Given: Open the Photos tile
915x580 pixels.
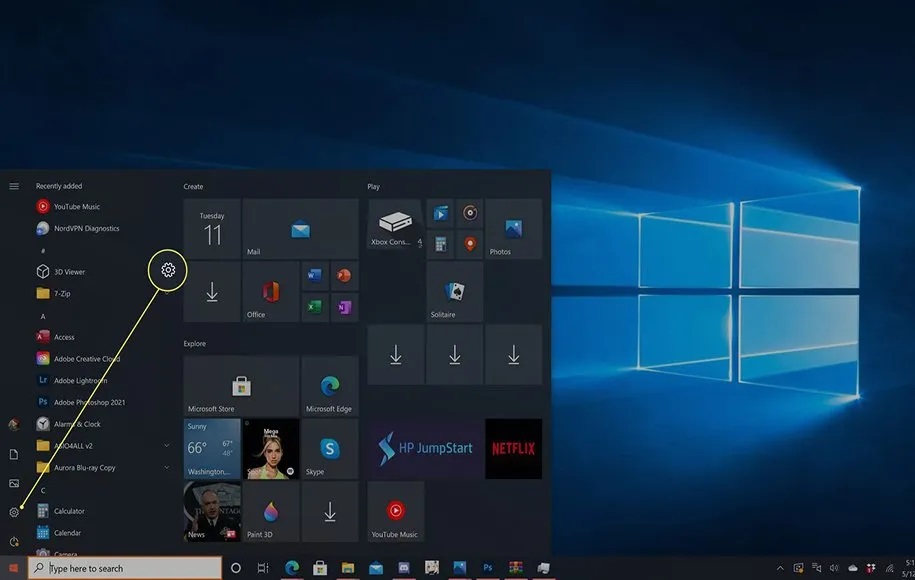Looking at the screenshot, I should point(514,229).
